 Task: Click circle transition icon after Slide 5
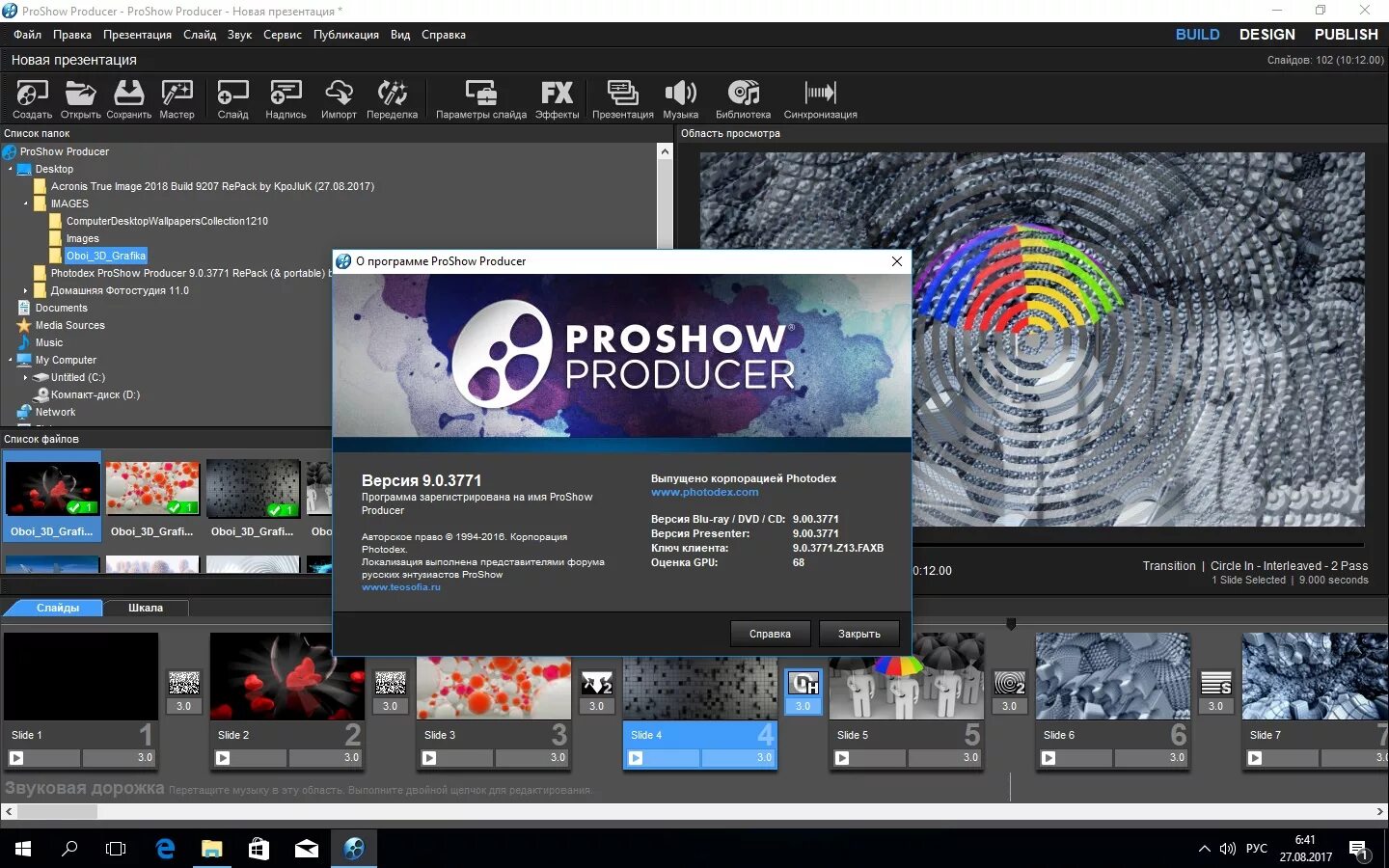[x=1010, y=684]
